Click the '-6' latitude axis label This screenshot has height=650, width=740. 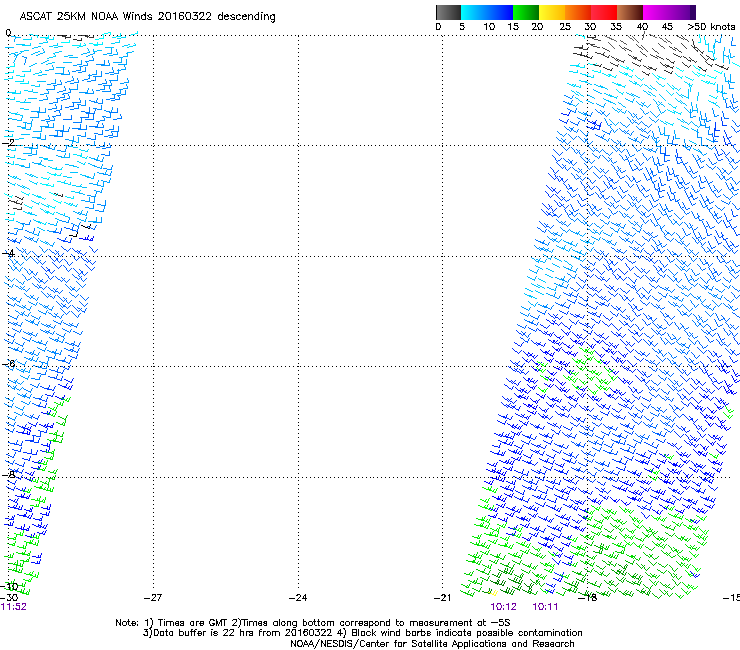click(8, 363)
